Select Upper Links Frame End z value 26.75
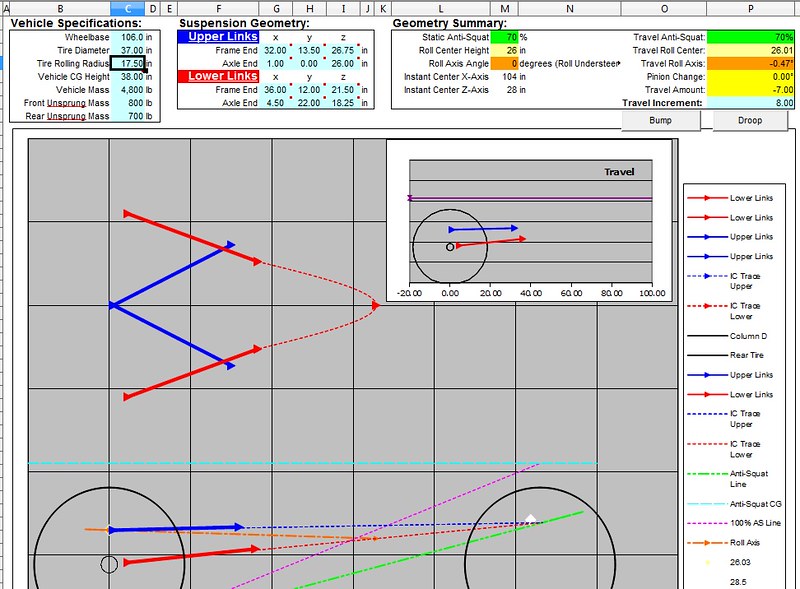 343,50
